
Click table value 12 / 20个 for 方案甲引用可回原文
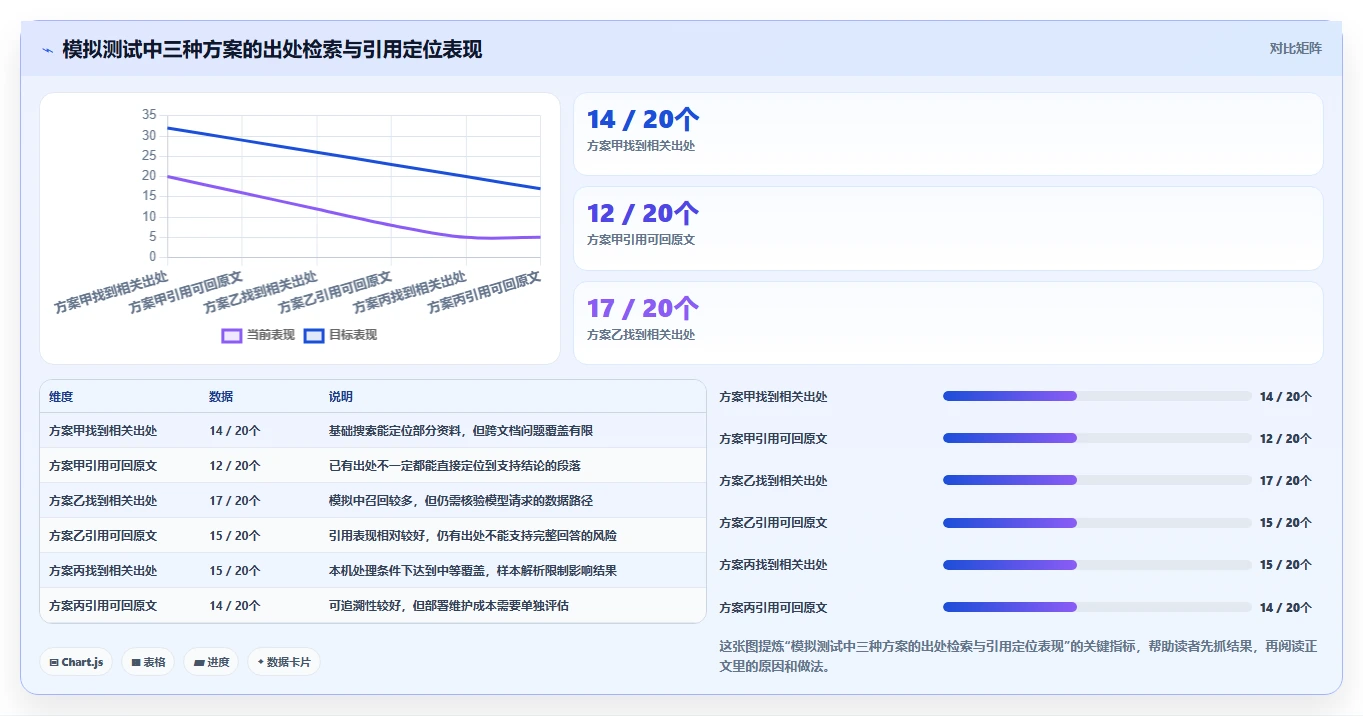point(235,466)
